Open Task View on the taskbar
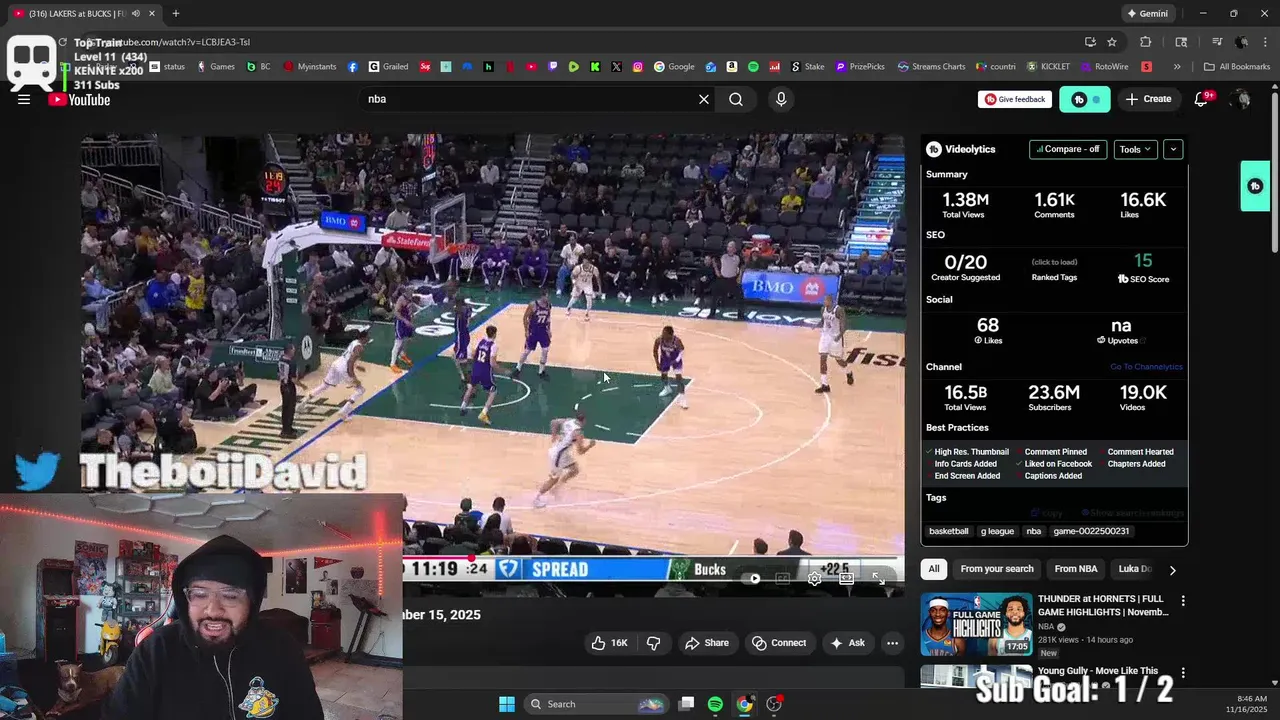 pos(686,704)
